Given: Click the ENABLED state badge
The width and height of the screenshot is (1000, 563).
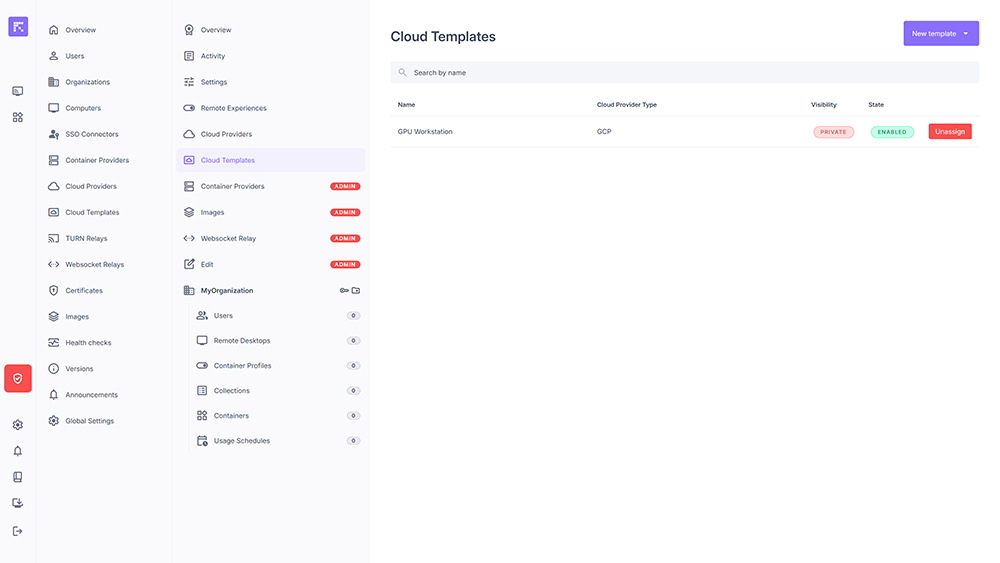Looking at the screenshot, I should pos(891,132).
